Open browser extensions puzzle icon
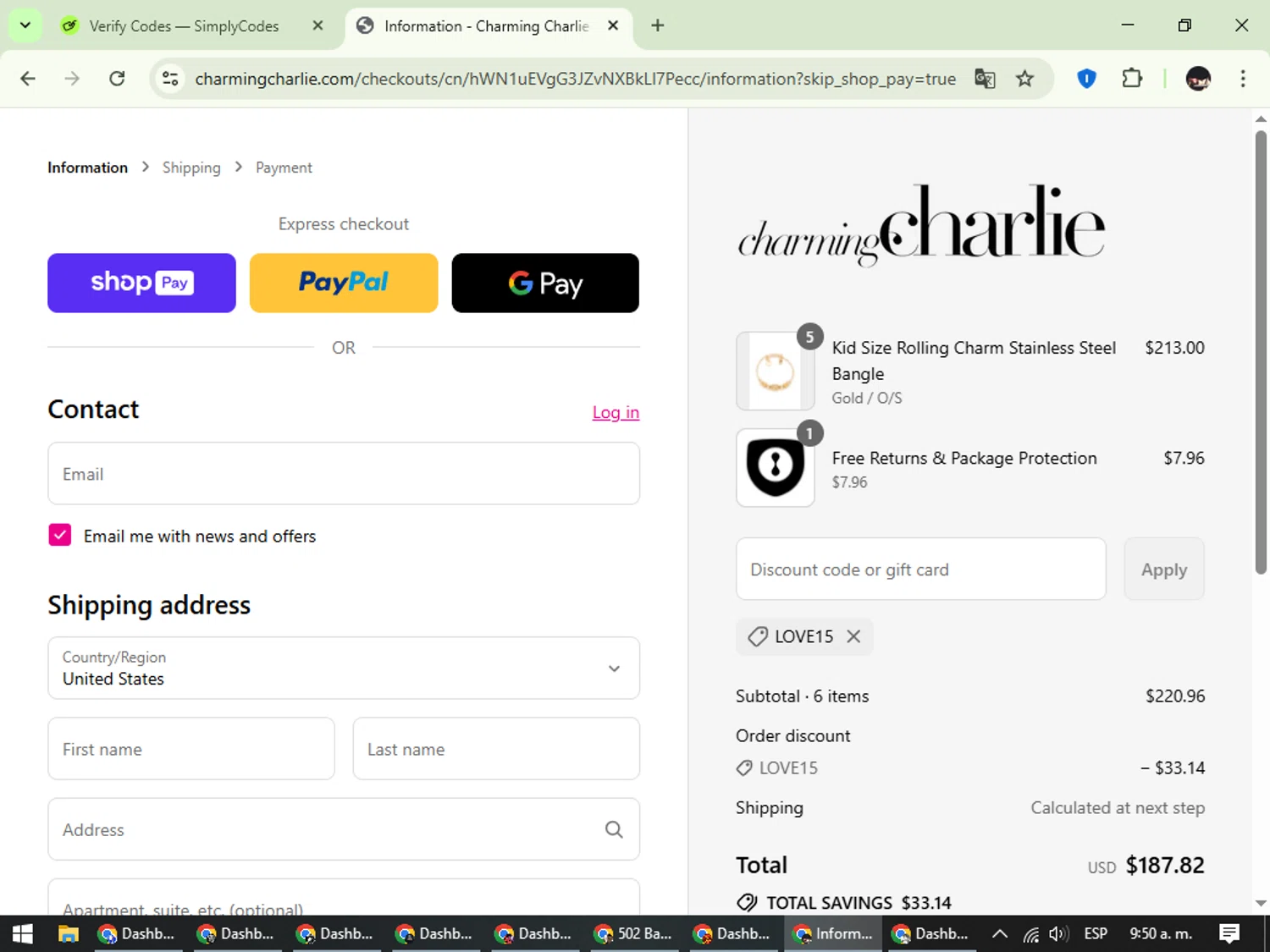The width and height of the screenshot is (1270, 952). pos(1131,79)
